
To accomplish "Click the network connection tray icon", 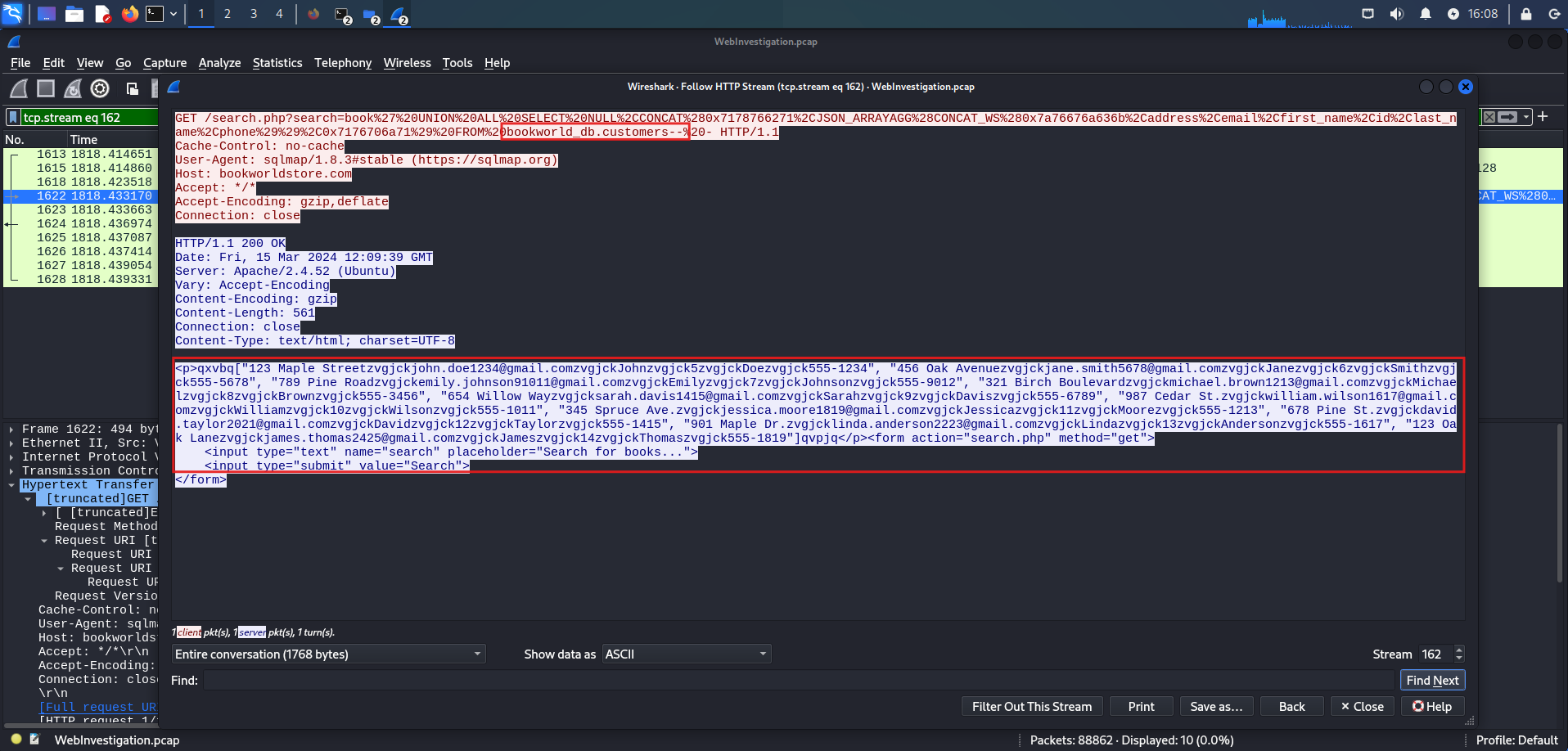I will [x=1368, y=14].
